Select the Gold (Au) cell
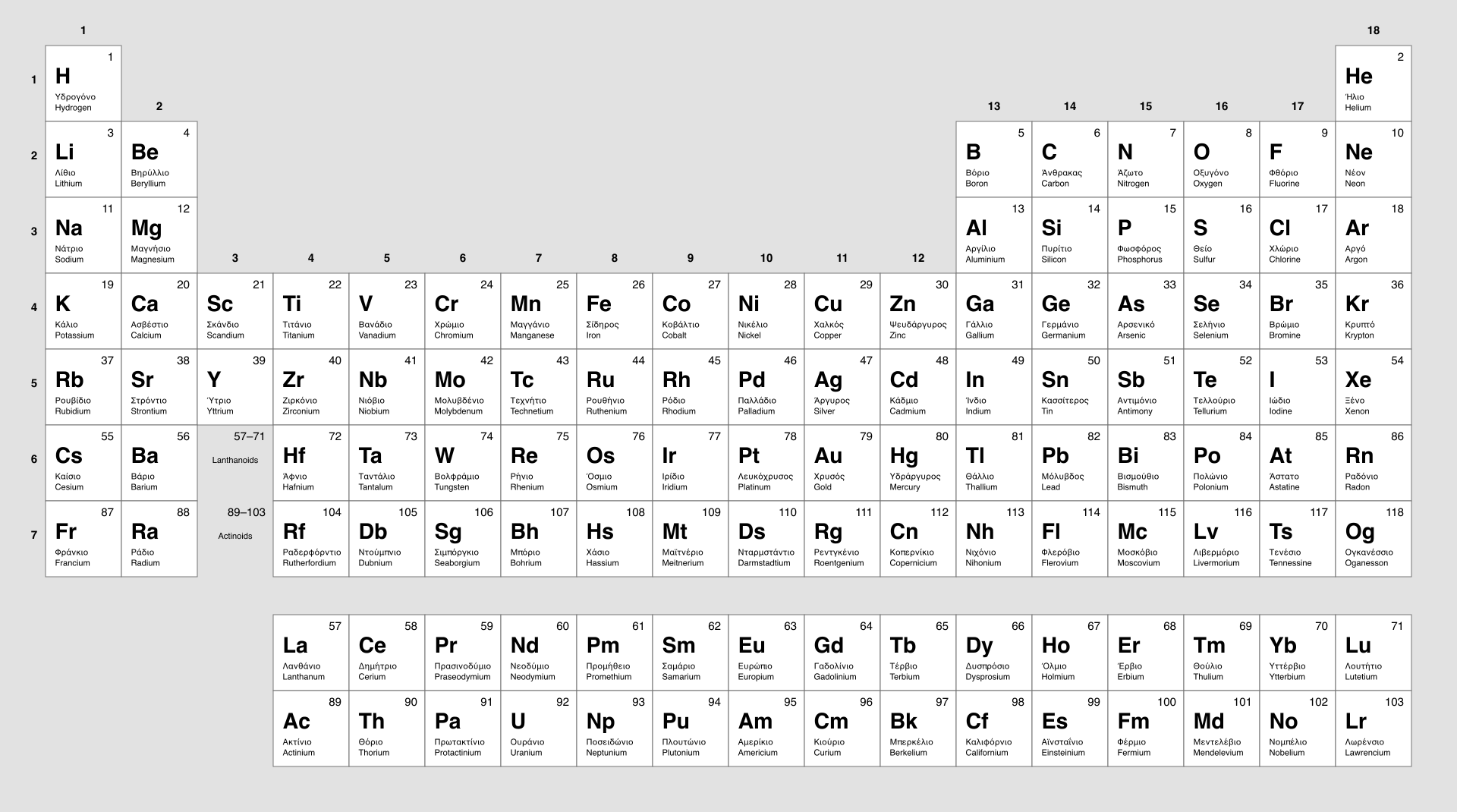Screen dimensions: 1457x812 (x=842, y=463)
